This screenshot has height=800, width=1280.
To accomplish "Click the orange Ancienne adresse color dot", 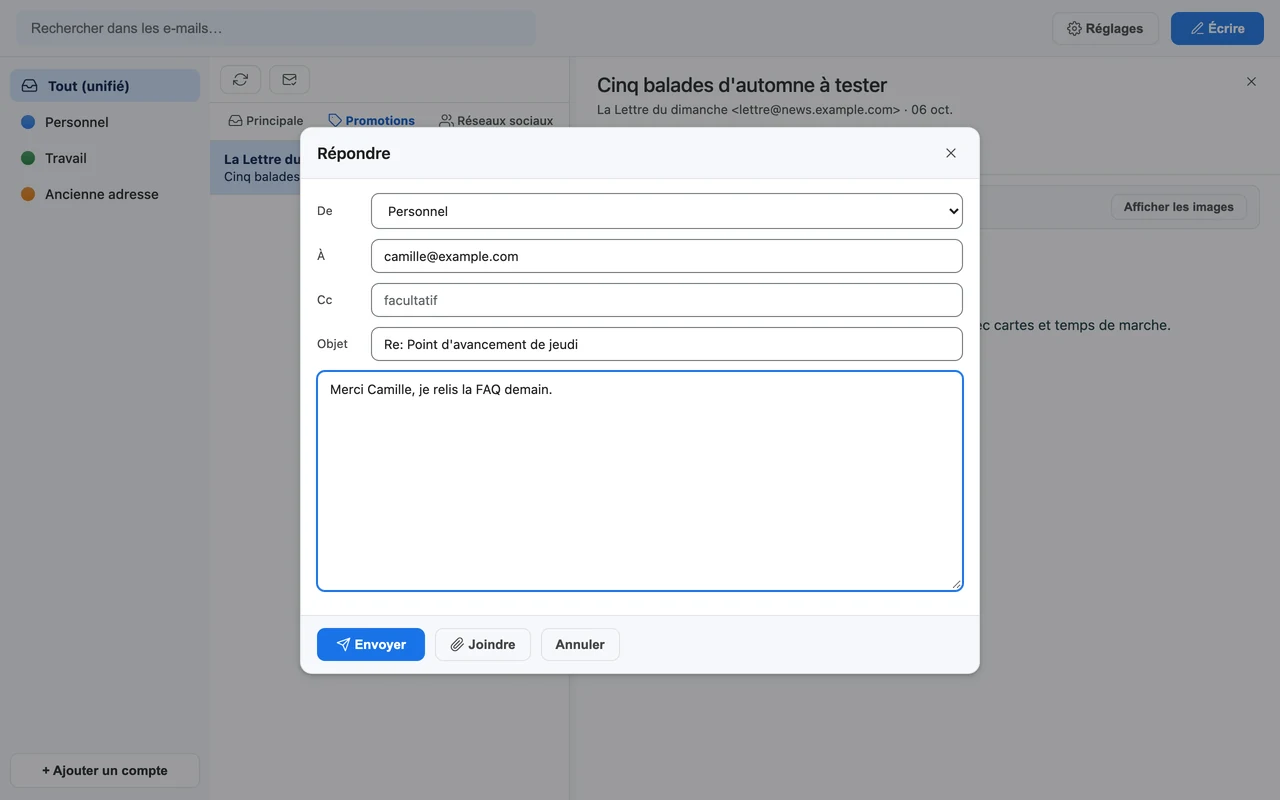I will (x=28, y=194).
